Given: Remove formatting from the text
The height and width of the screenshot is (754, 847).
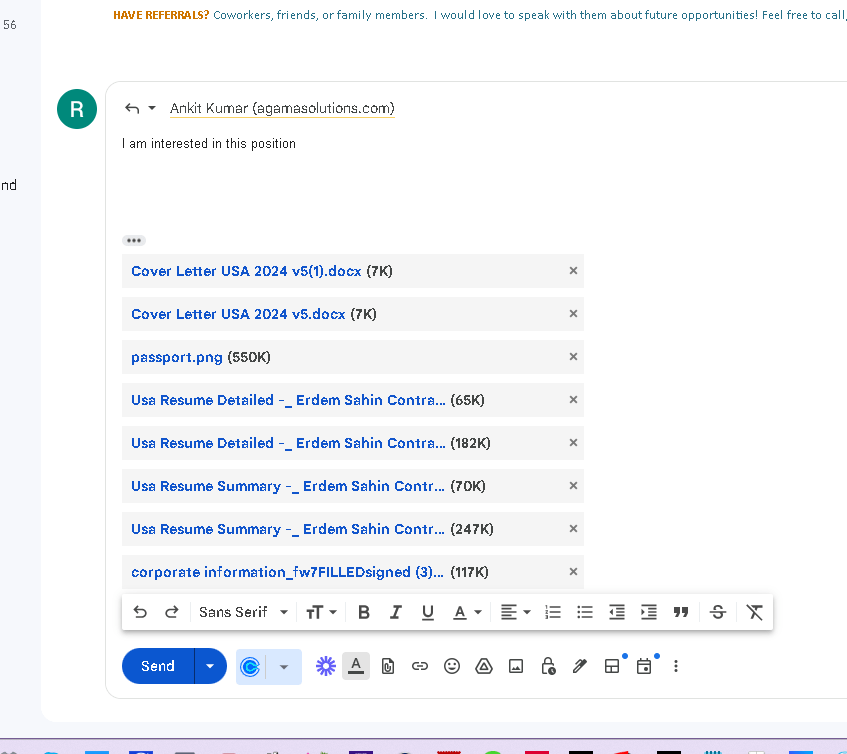Looking at the screenshot, I should tap(754, 612).
